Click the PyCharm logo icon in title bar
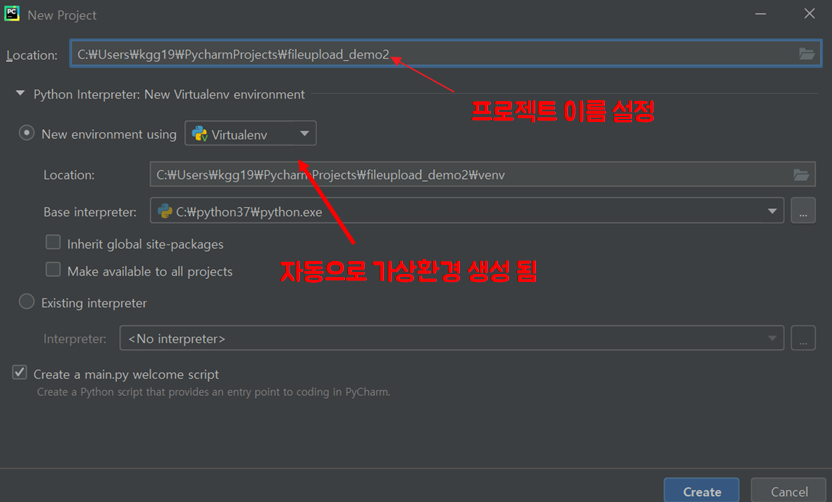 [12, 14]
